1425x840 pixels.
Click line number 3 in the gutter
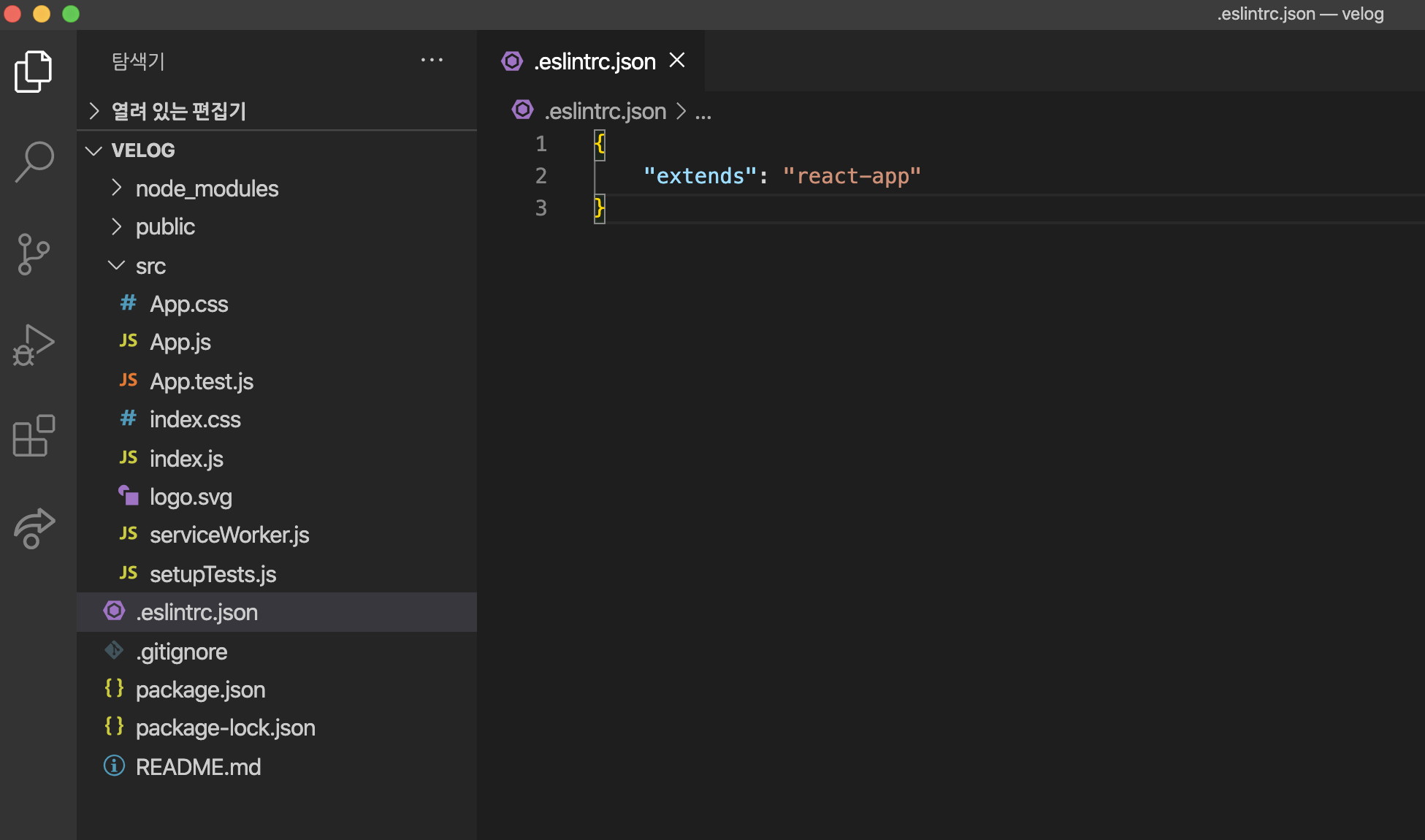click(541, 208)
